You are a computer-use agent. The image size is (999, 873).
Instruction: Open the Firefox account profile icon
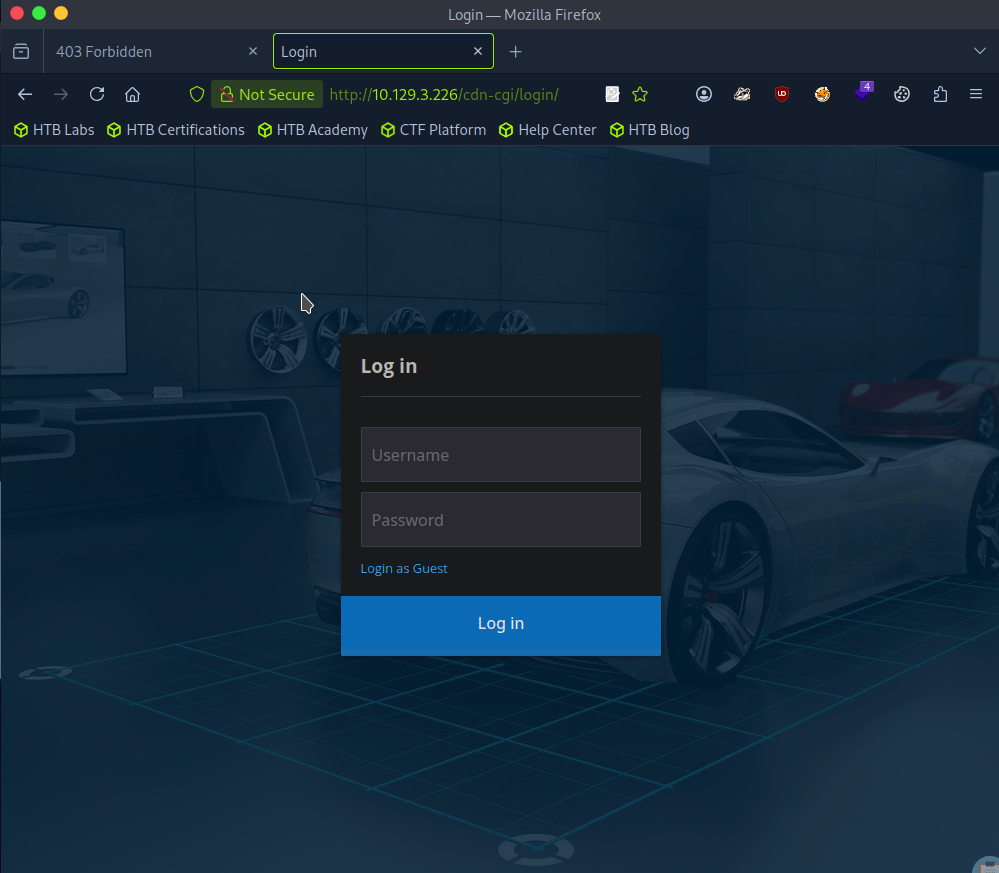pos(704,94)
